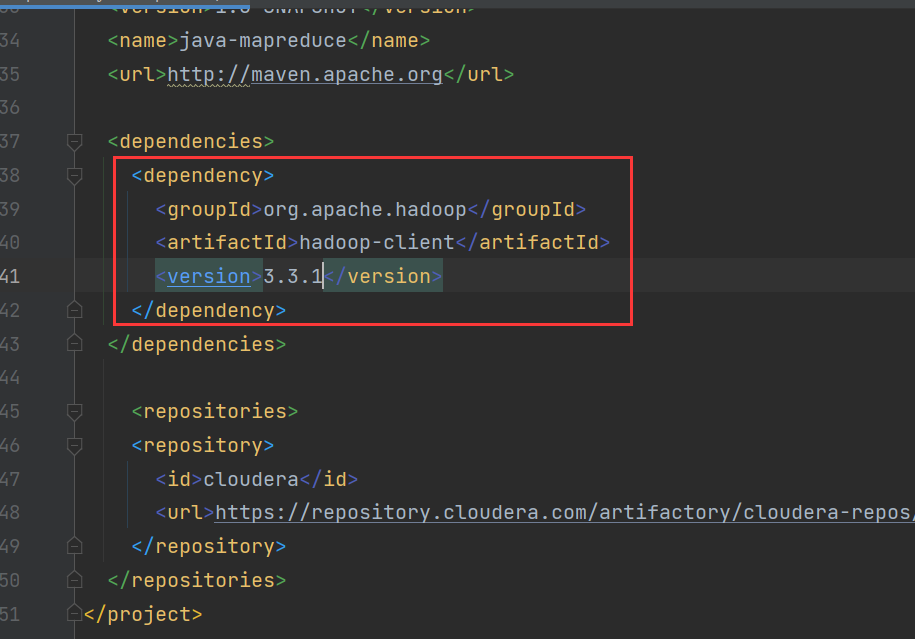Click fold end marker beside closing repositories tag
The height and width of the screenshot is (639, 915).
pyautogui.click(x=74, y=580)
